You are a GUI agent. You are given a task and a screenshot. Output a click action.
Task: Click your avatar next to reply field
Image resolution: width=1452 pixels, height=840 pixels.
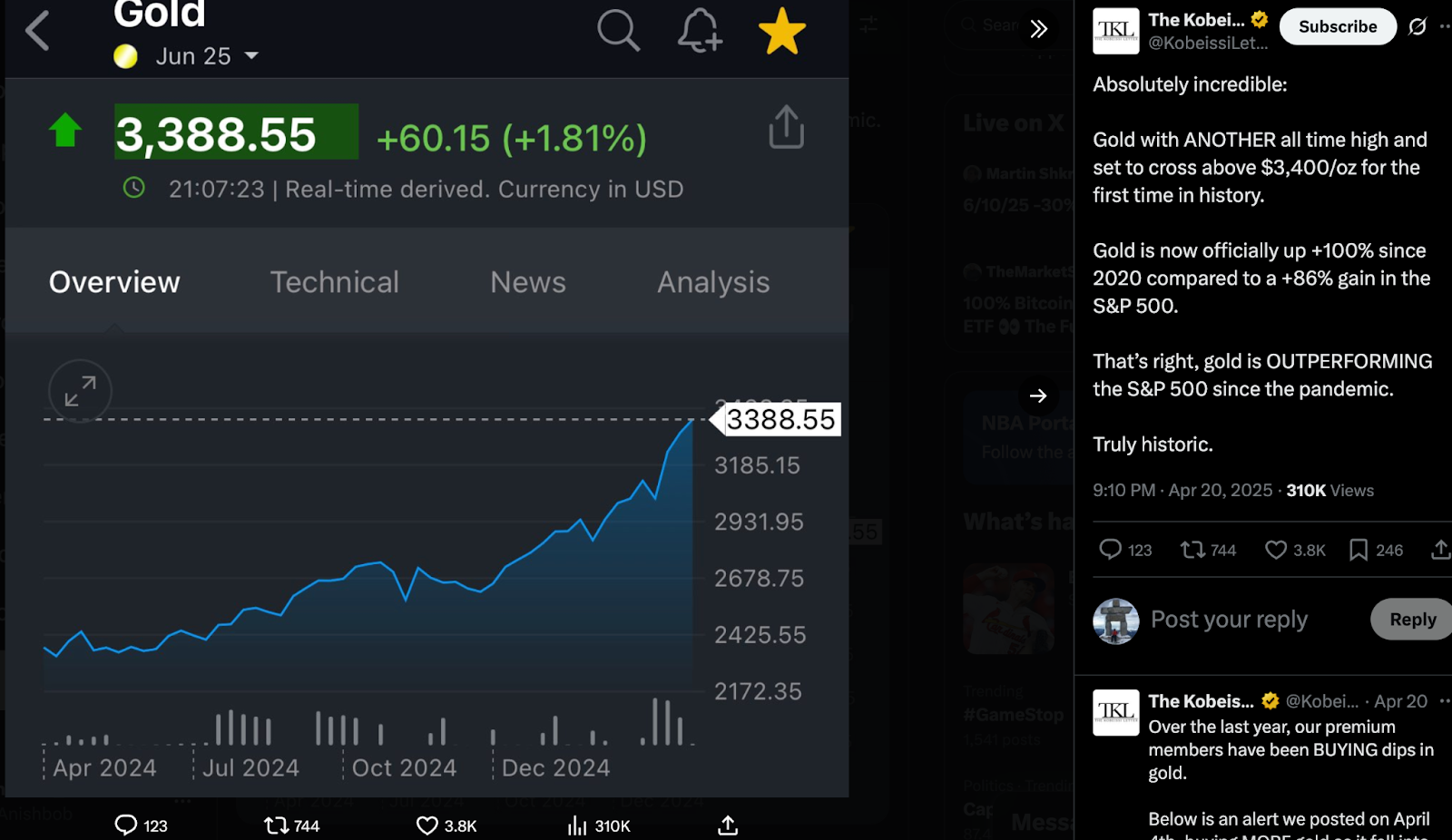click(1116, 621)
